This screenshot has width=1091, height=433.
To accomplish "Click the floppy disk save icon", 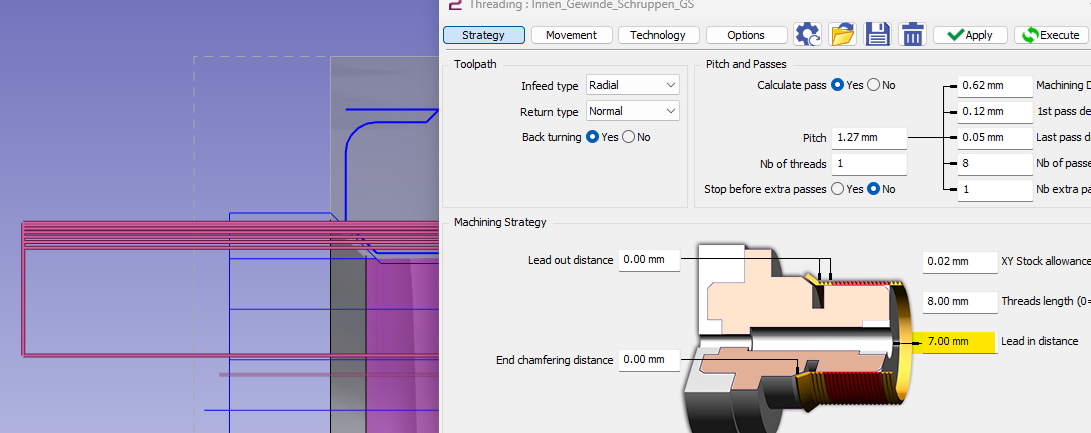I will pos(878,35).
